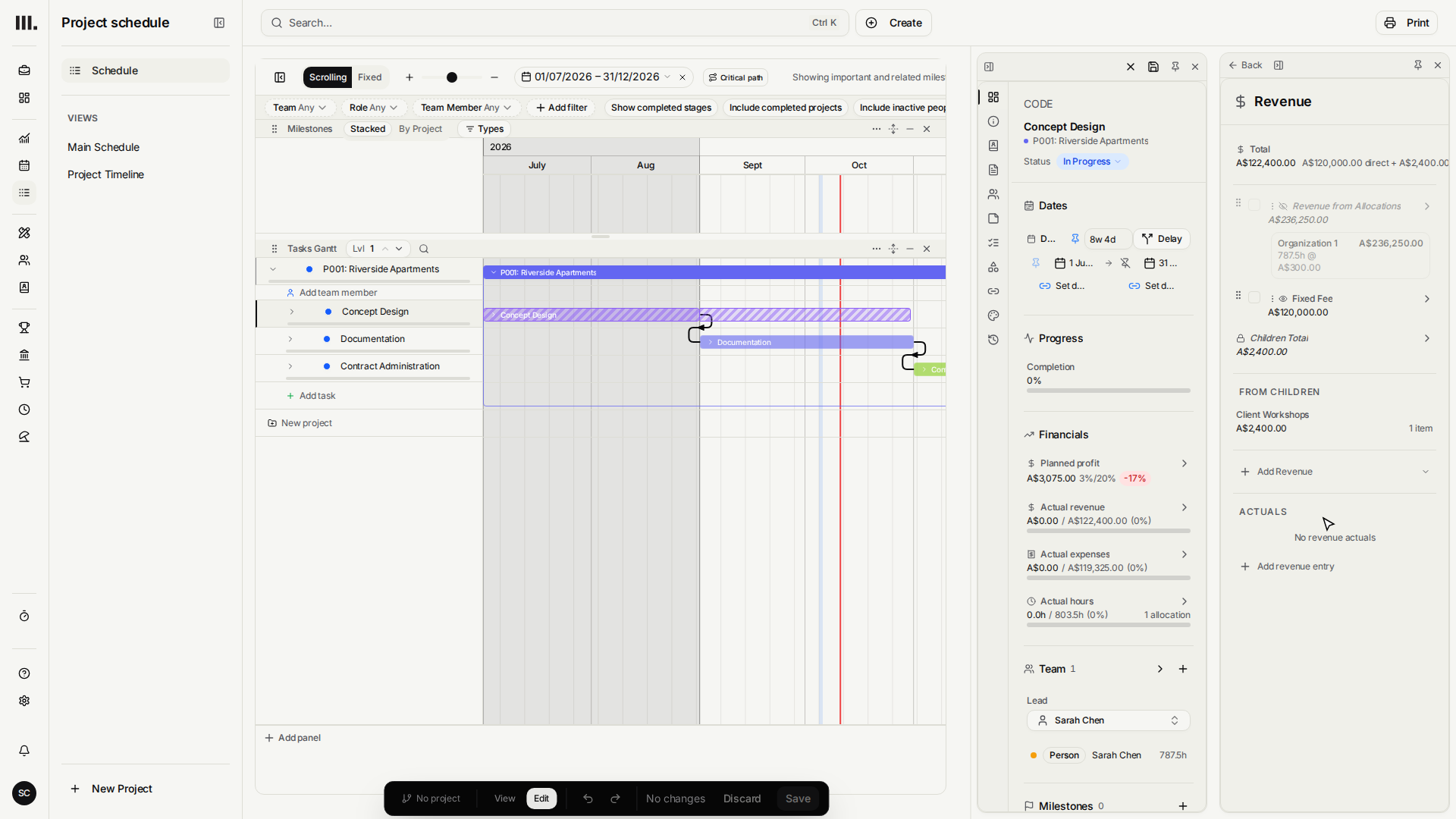Select the By Project milestones tab
The height and width of the screenshot is (819, 1456).
pos(420,129)
